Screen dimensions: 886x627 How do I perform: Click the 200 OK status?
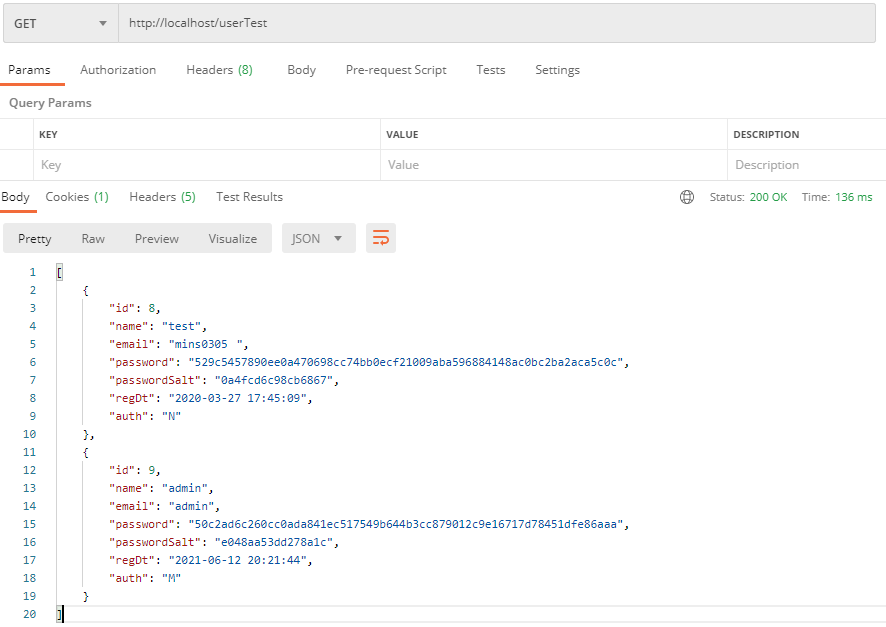[x=768, y=197]
